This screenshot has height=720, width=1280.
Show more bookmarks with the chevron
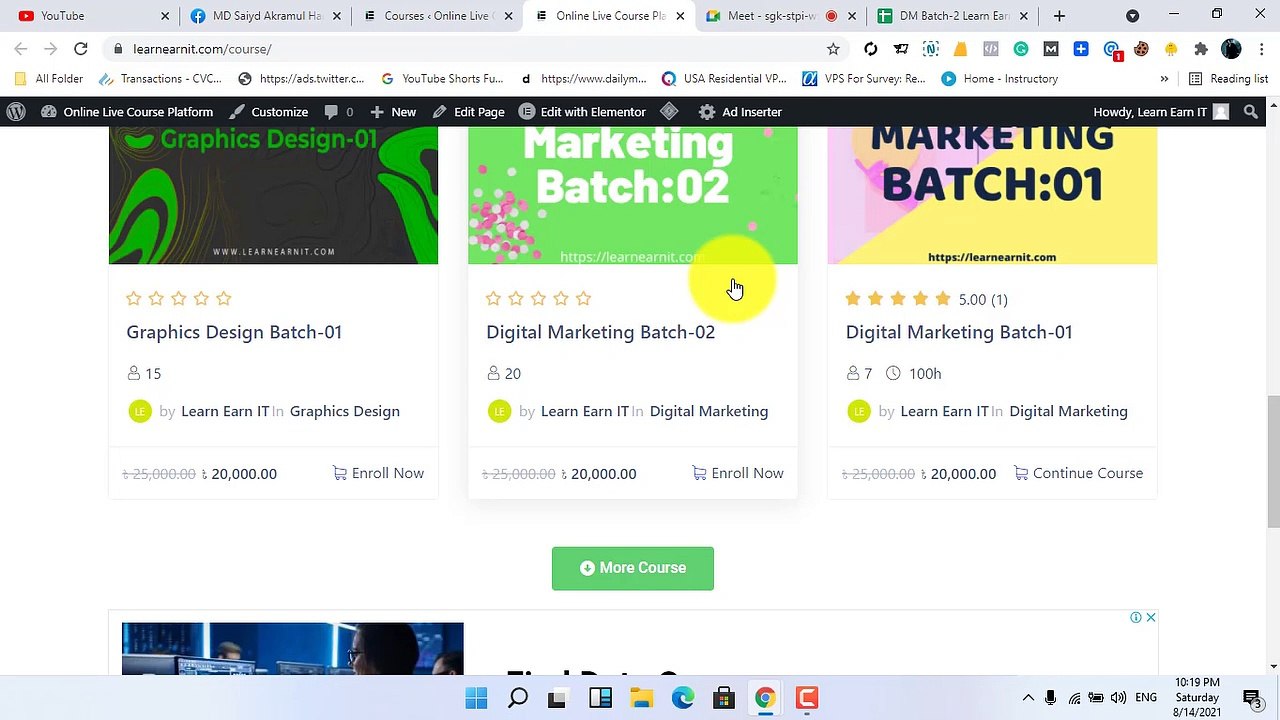point(1164,79)
